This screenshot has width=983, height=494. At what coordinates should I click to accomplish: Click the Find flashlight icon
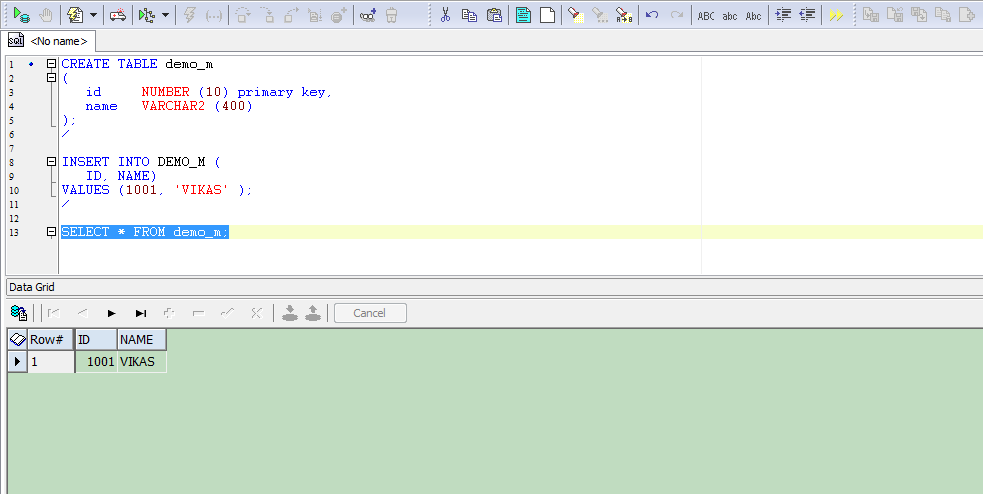tap(575, 15)
